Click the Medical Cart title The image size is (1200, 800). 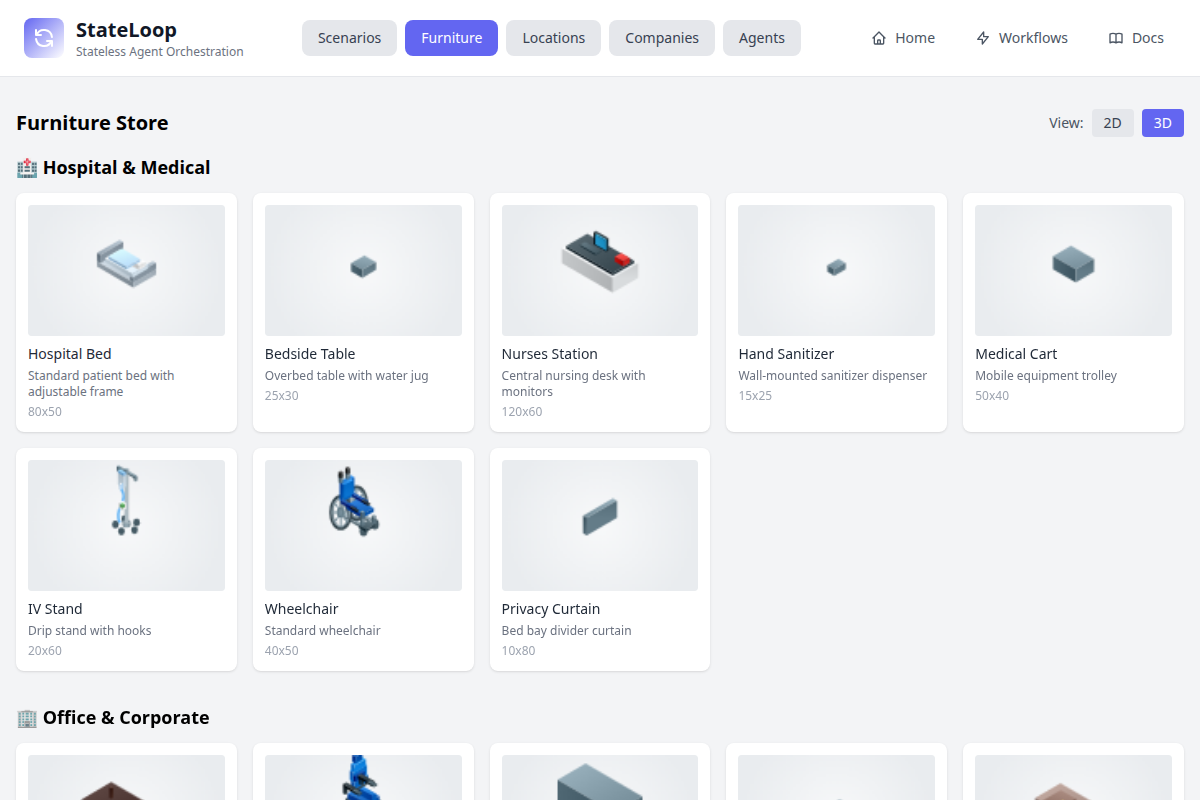click(1016, 354)
